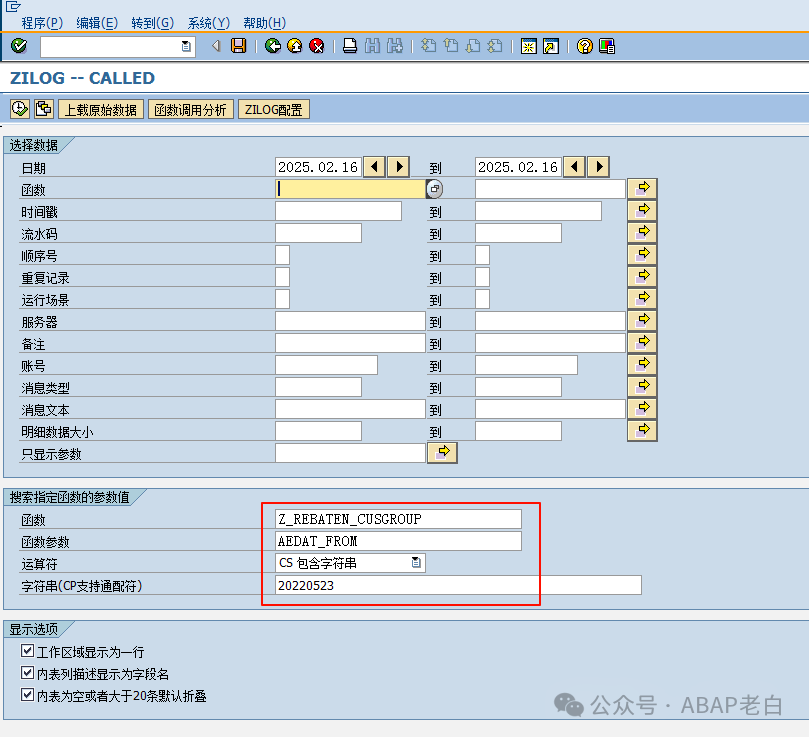The image size is (809, 737).
Task: Click the ZILOG配置 button
Action: pyautogui.click(x=273, y=109)
